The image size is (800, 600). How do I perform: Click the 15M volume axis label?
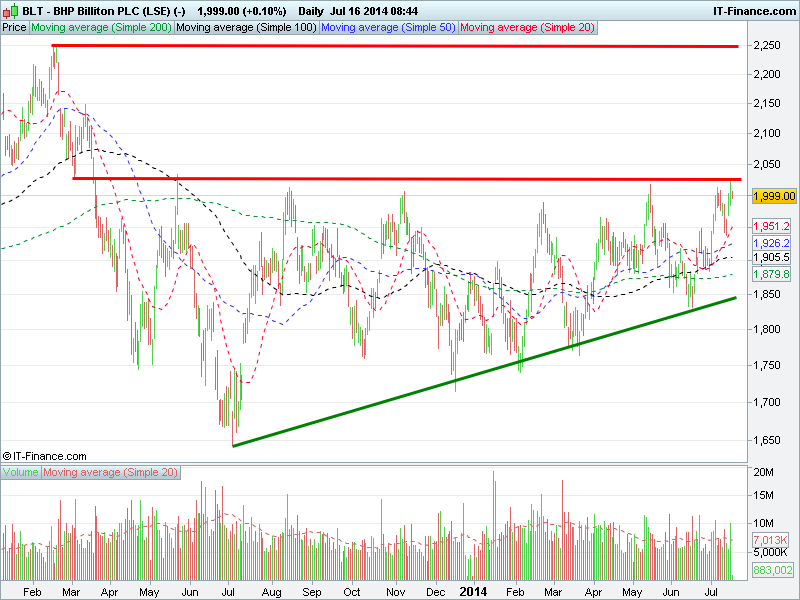pos(763,495)
